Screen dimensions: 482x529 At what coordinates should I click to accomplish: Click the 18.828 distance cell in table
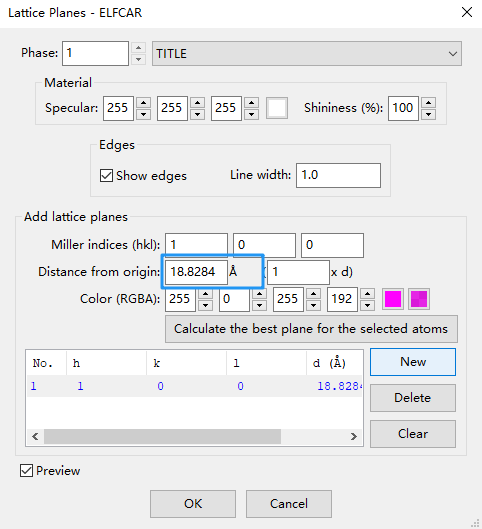point(339,386)
